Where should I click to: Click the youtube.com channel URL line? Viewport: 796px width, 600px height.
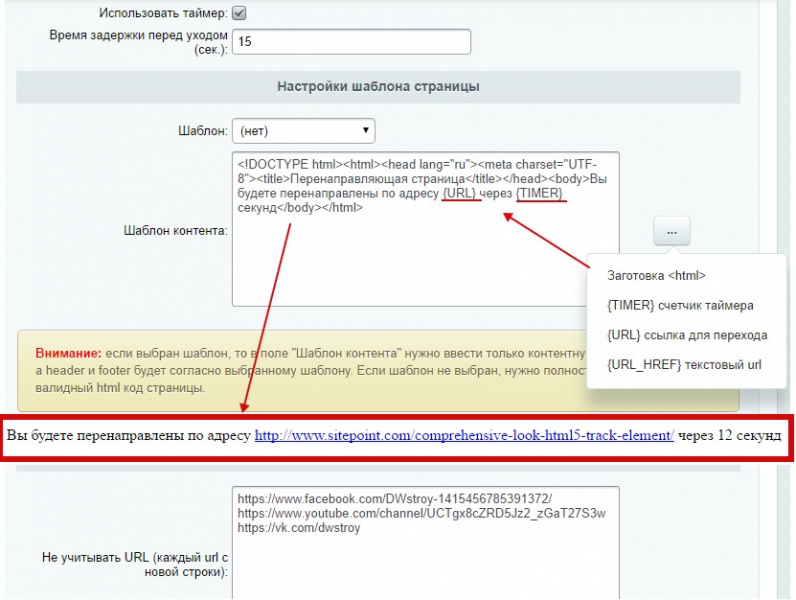(x=421, y=513)
